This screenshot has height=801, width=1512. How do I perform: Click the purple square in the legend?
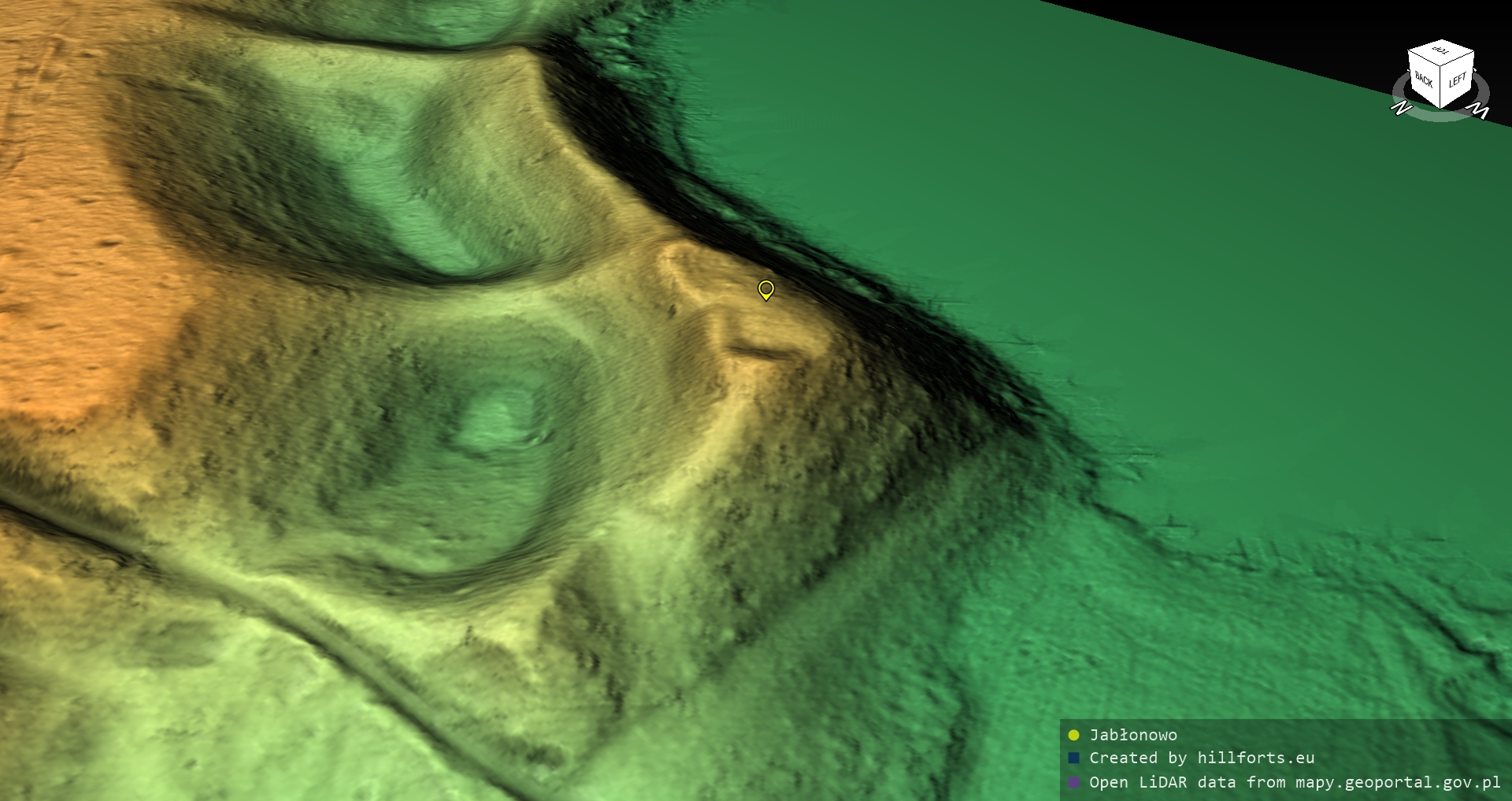[x=1073, y=782]
